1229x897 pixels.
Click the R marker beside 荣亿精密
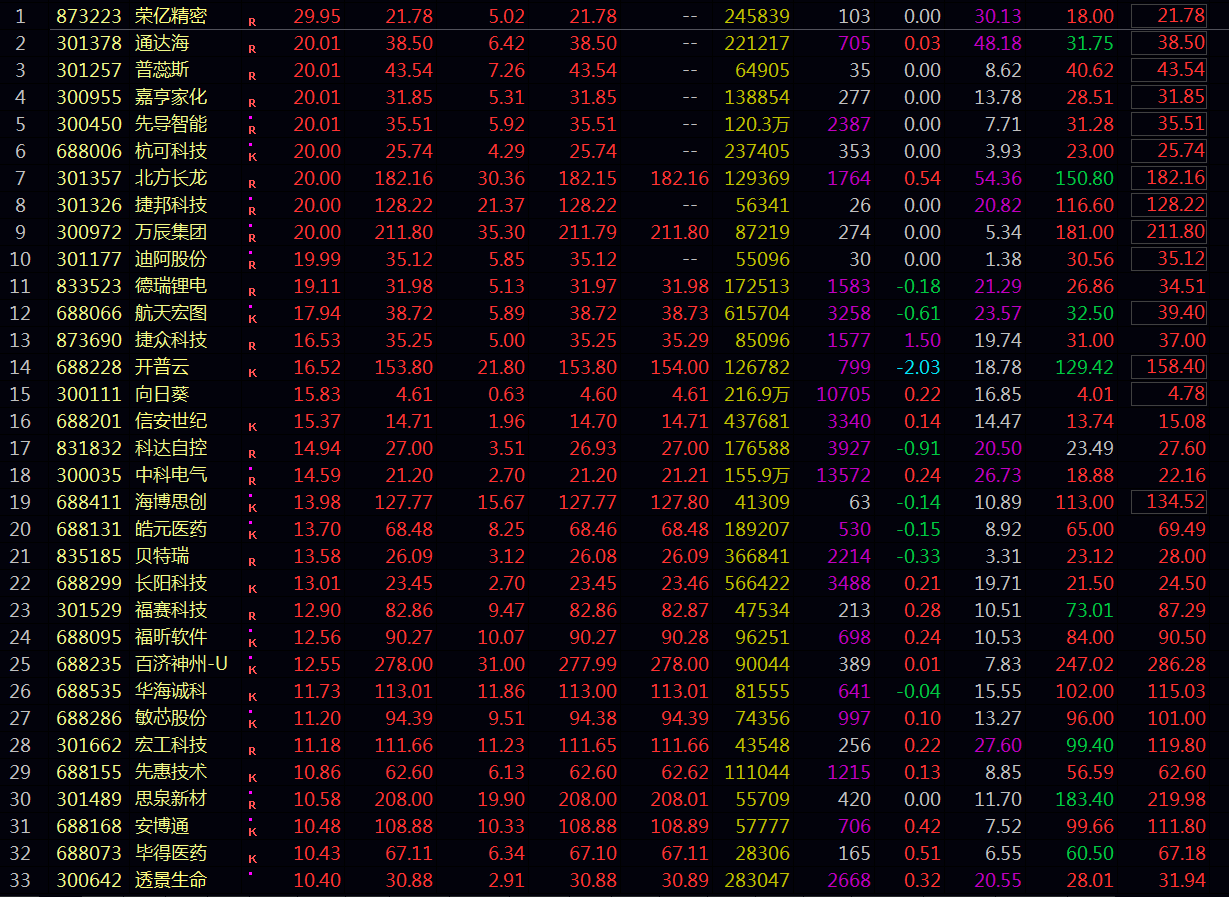click(252, 21)
